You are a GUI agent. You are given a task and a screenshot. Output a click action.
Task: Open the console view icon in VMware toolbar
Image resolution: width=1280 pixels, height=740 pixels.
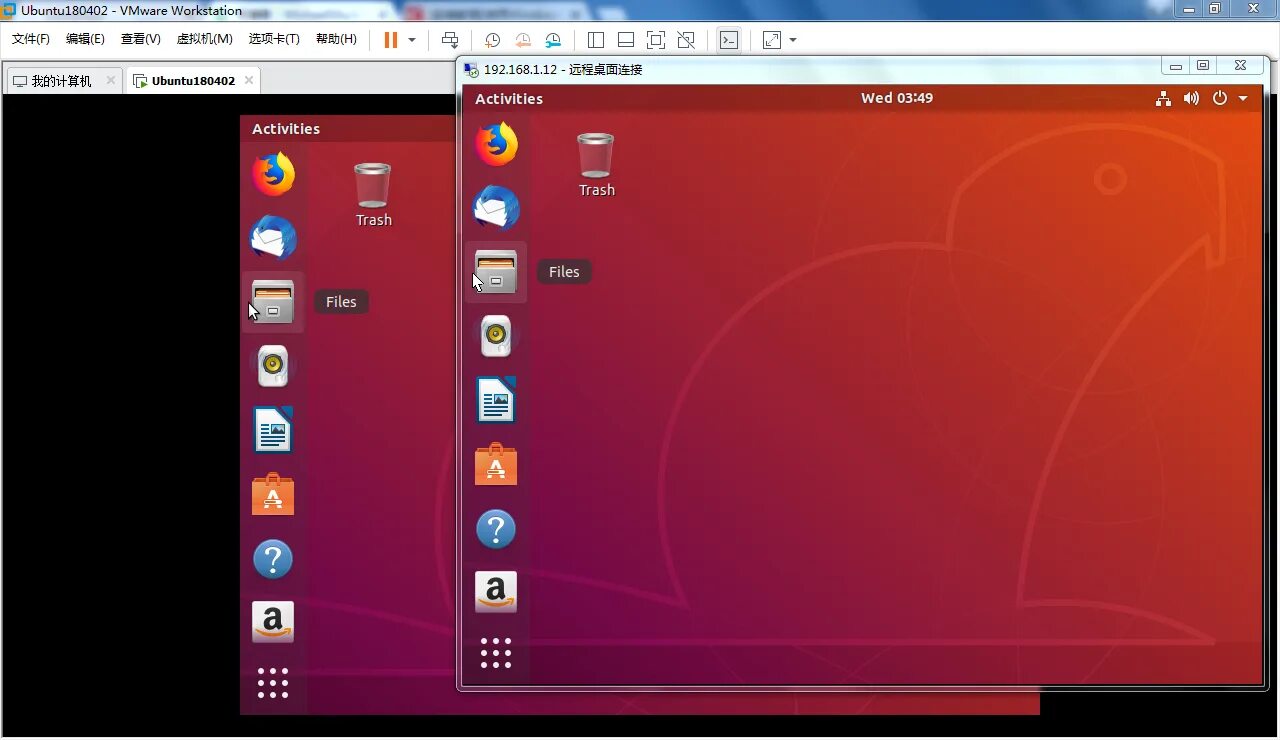[729, 40]
